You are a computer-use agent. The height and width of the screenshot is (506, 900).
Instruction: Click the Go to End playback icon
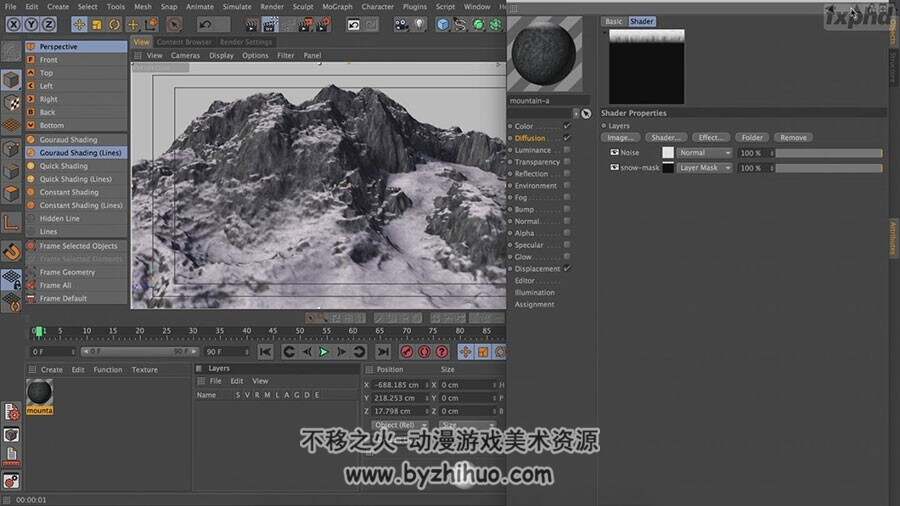click(x=383, y=352)
